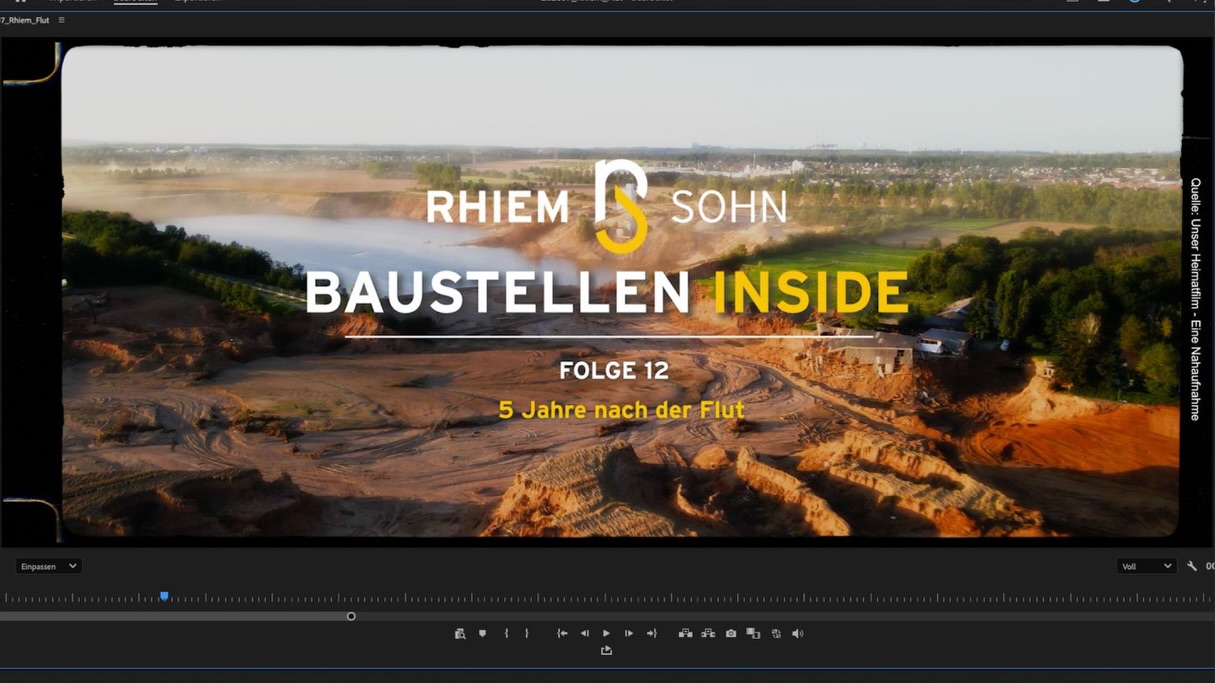Open the Voll playback resolution dropdown

click(1146, 567)
